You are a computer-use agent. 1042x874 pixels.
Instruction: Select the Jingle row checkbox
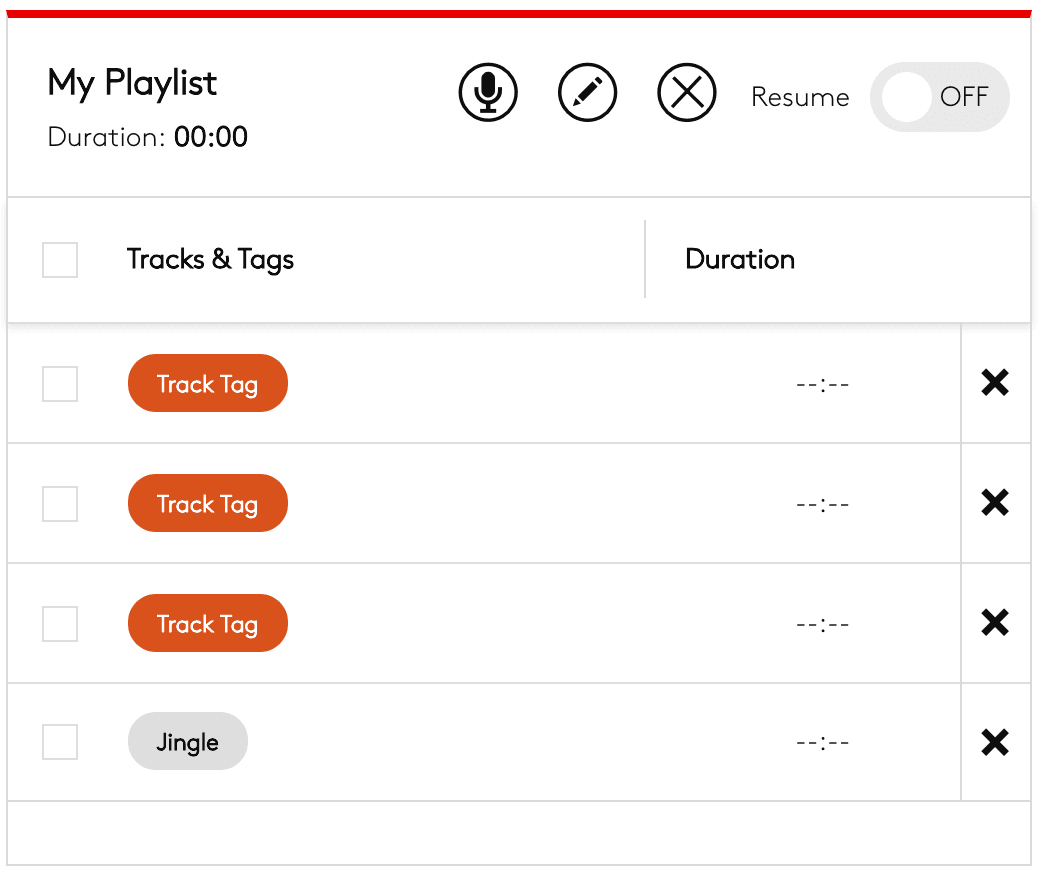click(x=60, y=742)
